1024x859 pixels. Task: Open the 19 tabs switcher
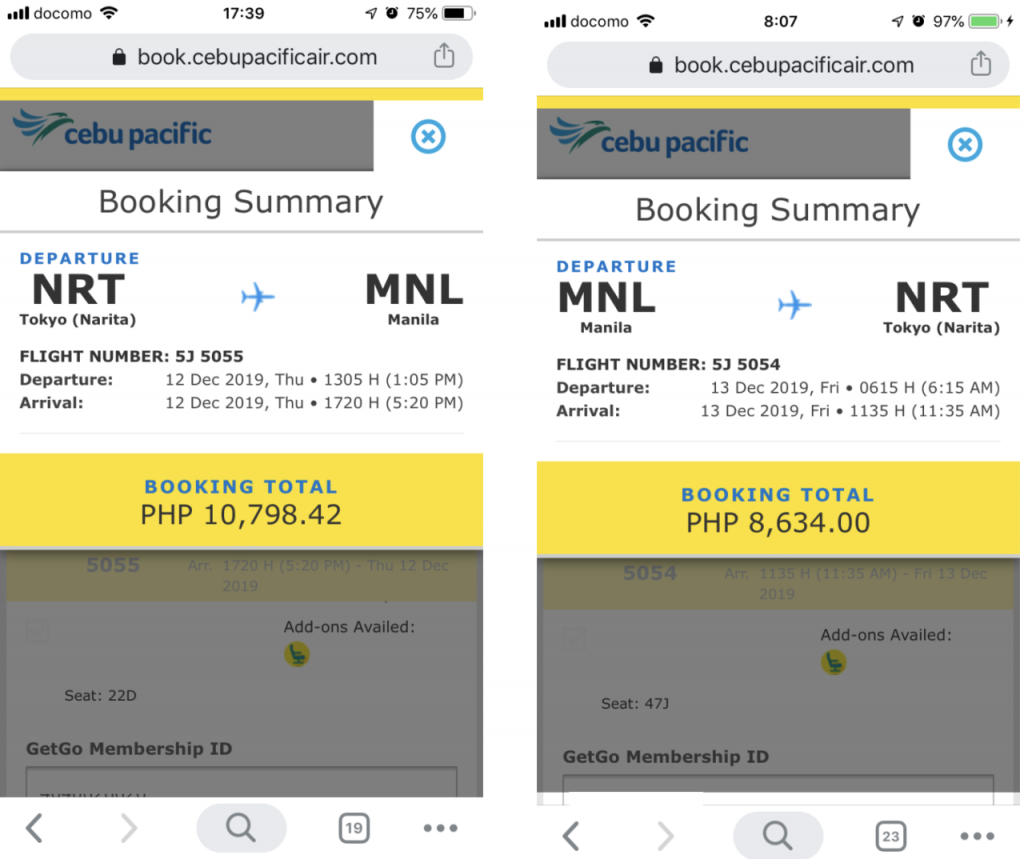pyautogui.click(x=354, y=828)
